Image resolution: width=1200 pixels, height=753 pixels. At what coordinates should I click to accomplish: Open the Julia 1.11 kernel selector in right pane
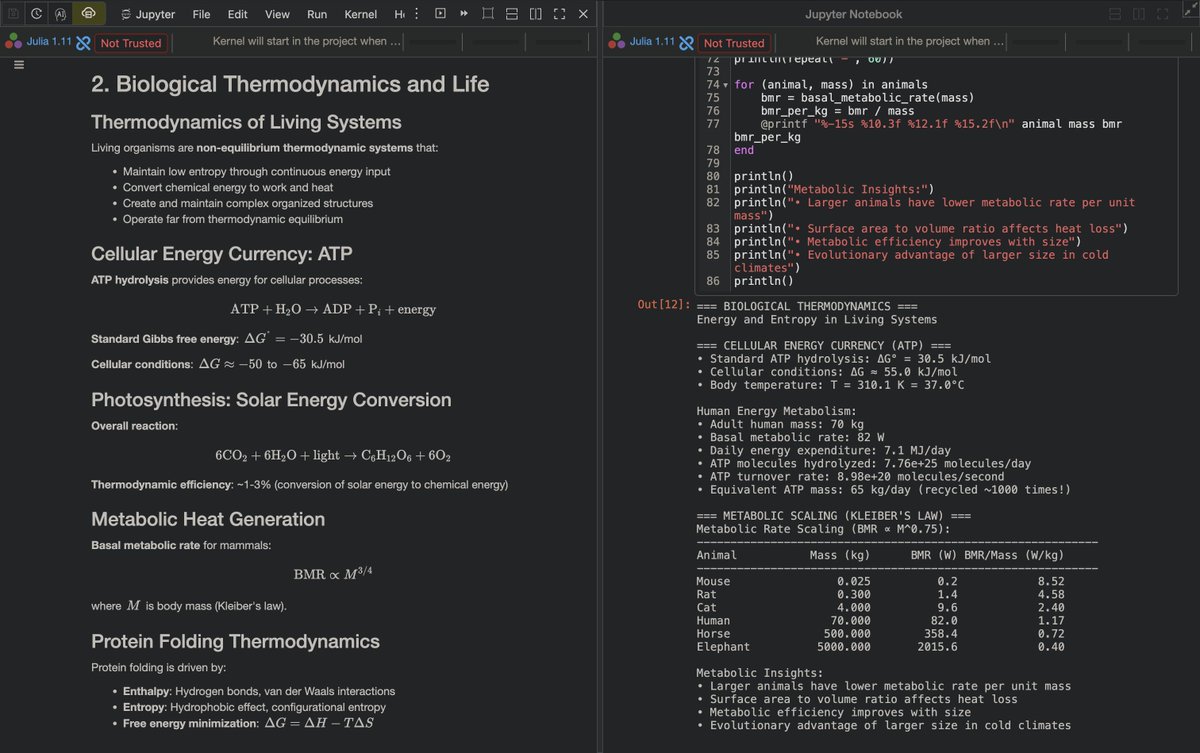[x=652, y=42]
